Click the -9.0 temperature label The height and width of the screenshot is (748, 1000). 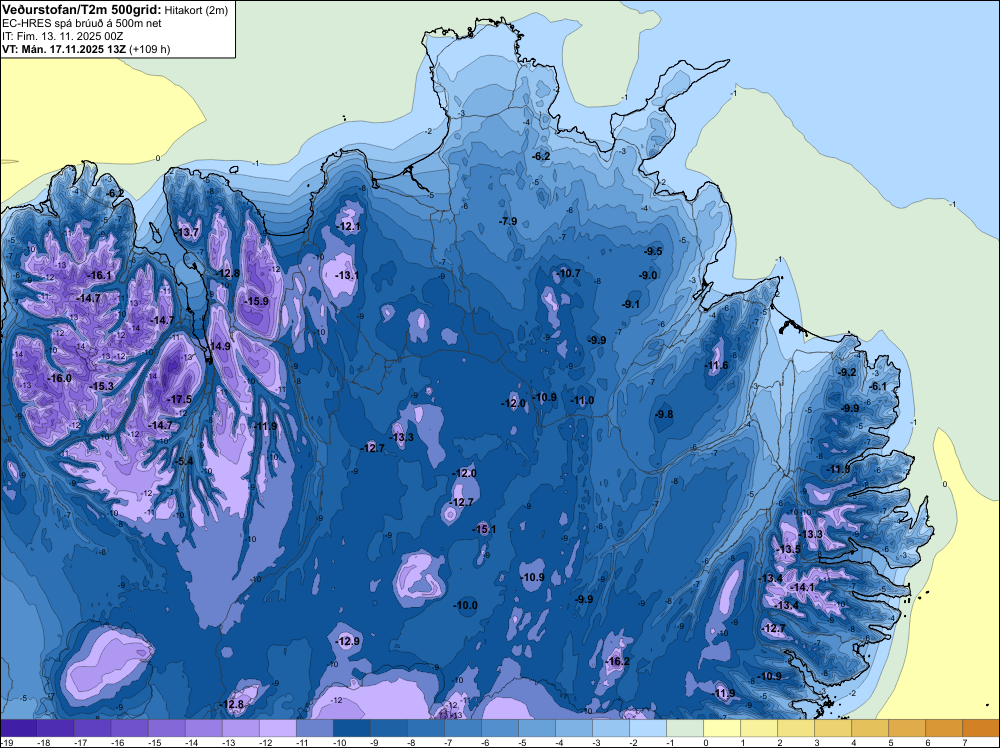click(x=648, y=275)
